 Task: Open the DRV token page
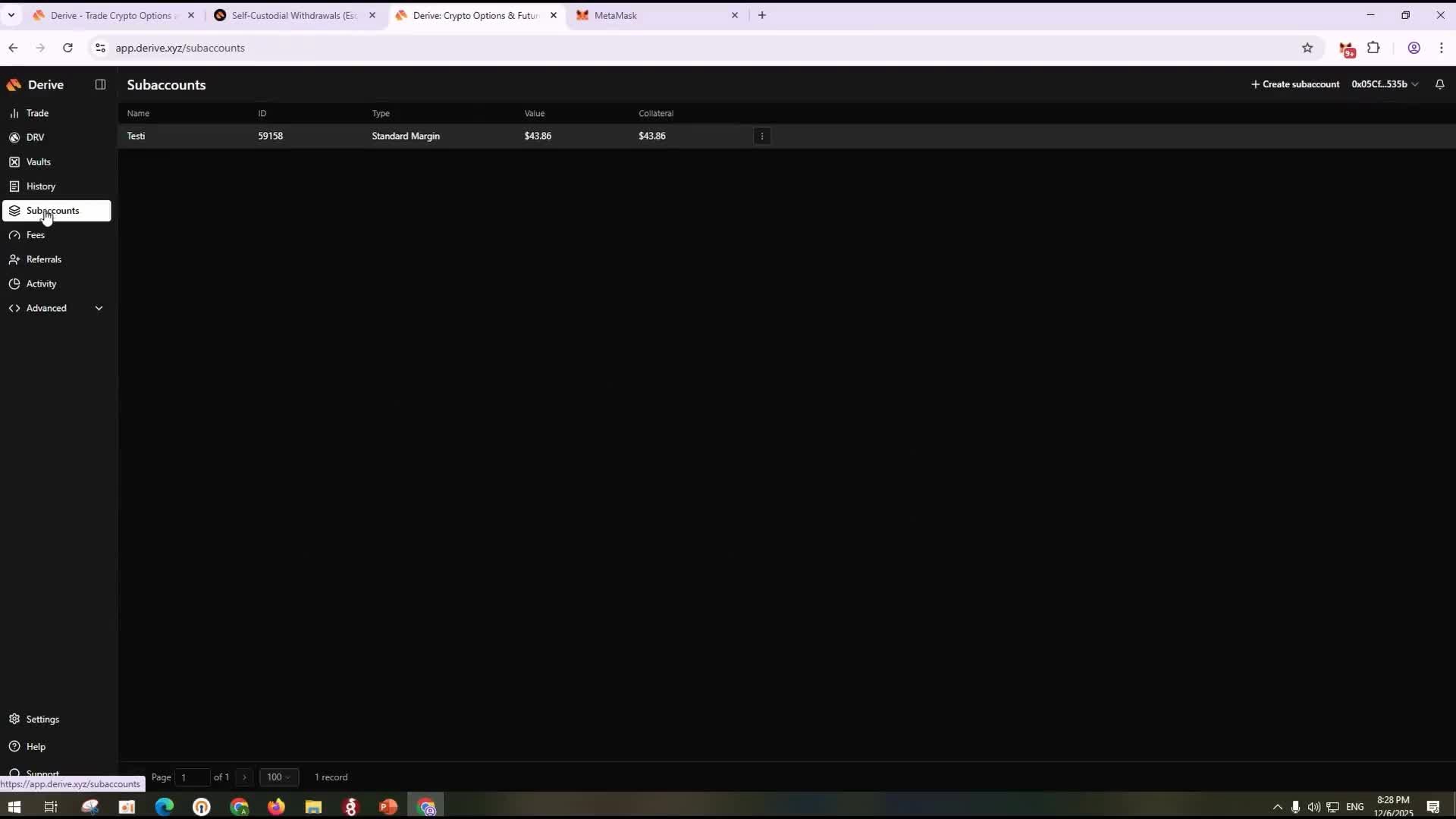tap(35, 137)
